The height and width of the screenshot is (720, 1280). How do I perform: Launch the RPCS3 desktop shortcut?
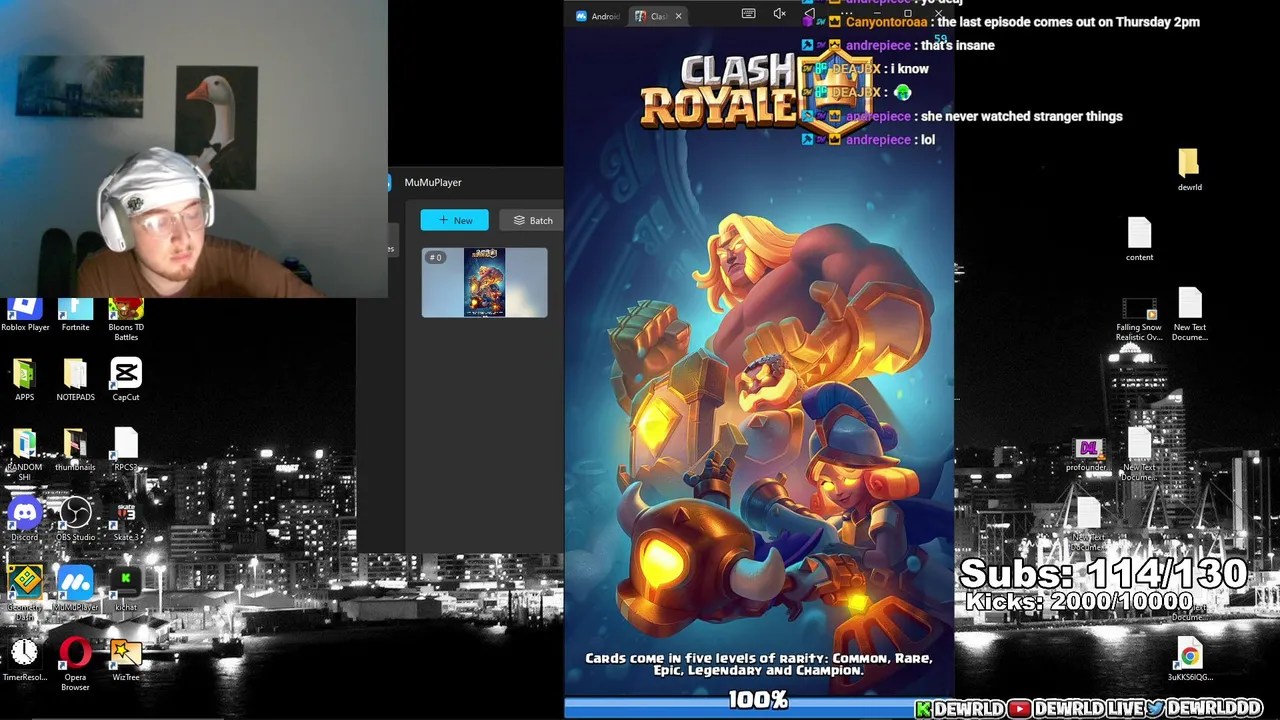click(x=126, y=450)
